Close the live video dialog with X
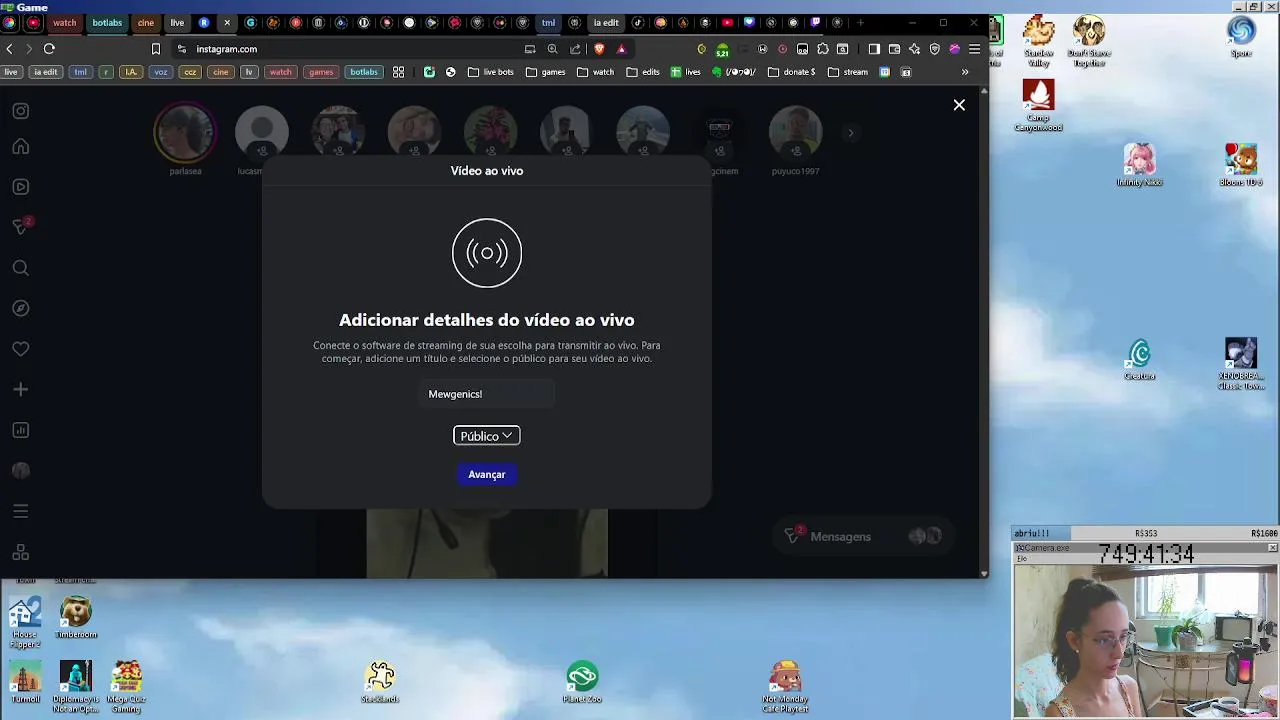This screenshot has width=1280, height=720. point(959,105)
